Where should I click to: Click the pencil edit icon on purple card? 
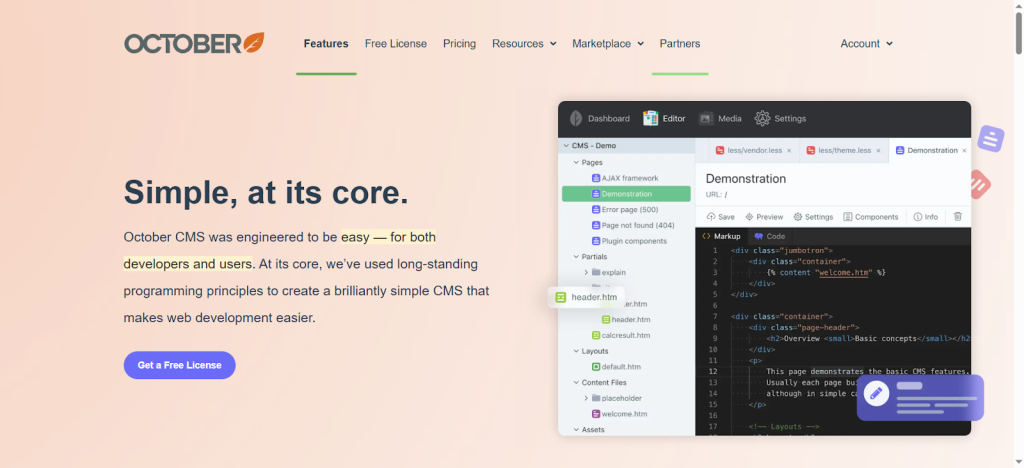pos(876,394)
